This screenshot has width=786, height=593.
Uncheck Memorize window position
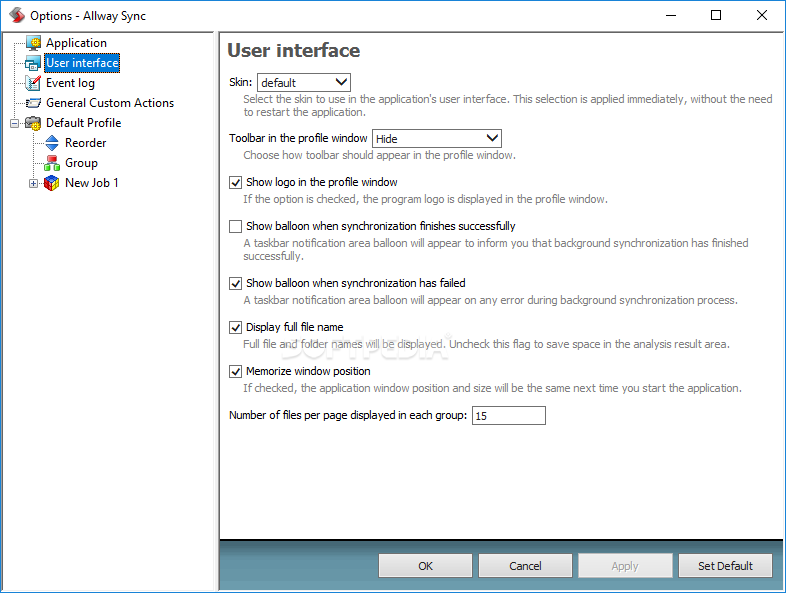(x=236, y=371)
